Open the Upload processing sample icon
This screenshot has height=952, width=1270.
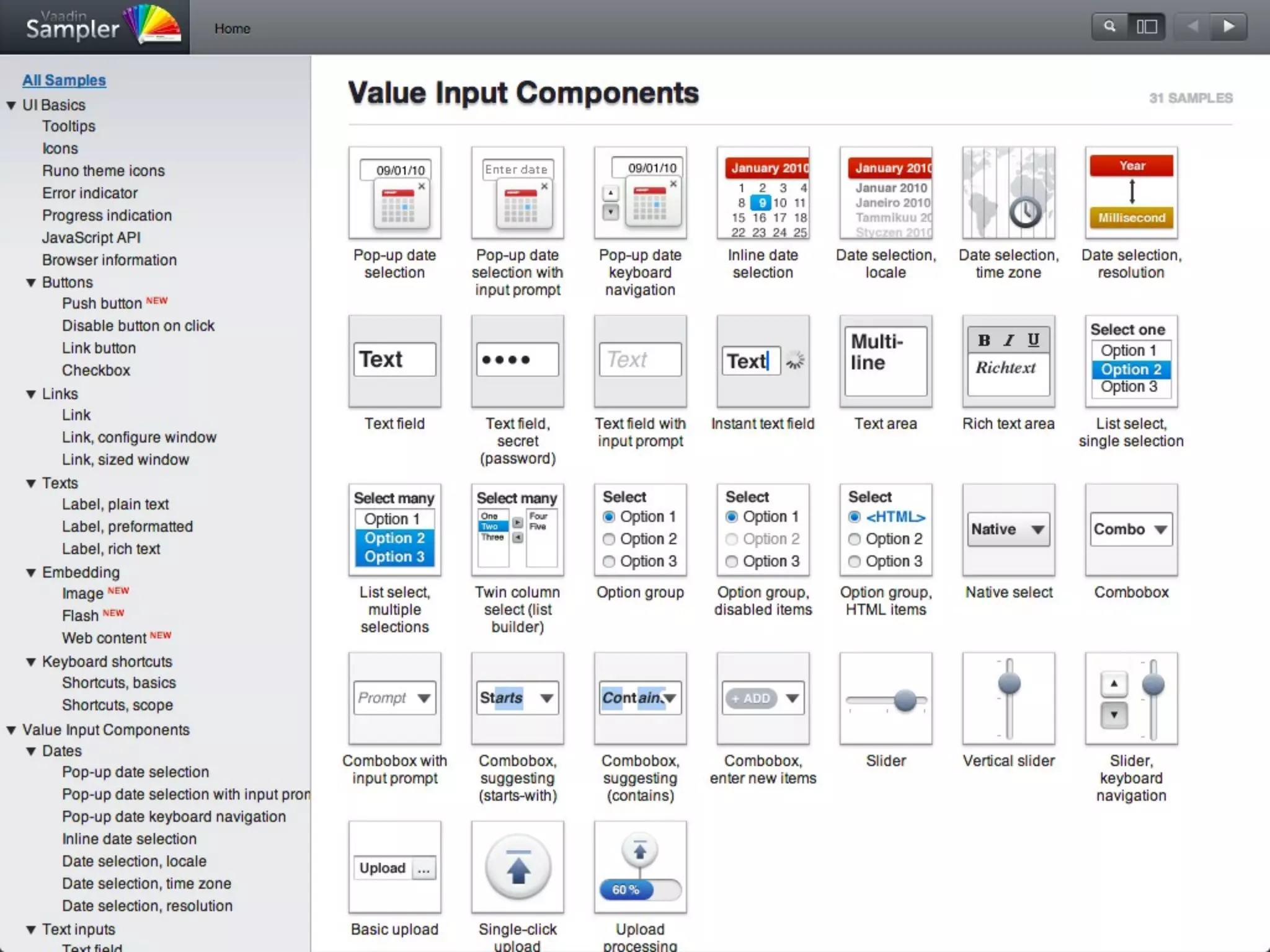640,867
